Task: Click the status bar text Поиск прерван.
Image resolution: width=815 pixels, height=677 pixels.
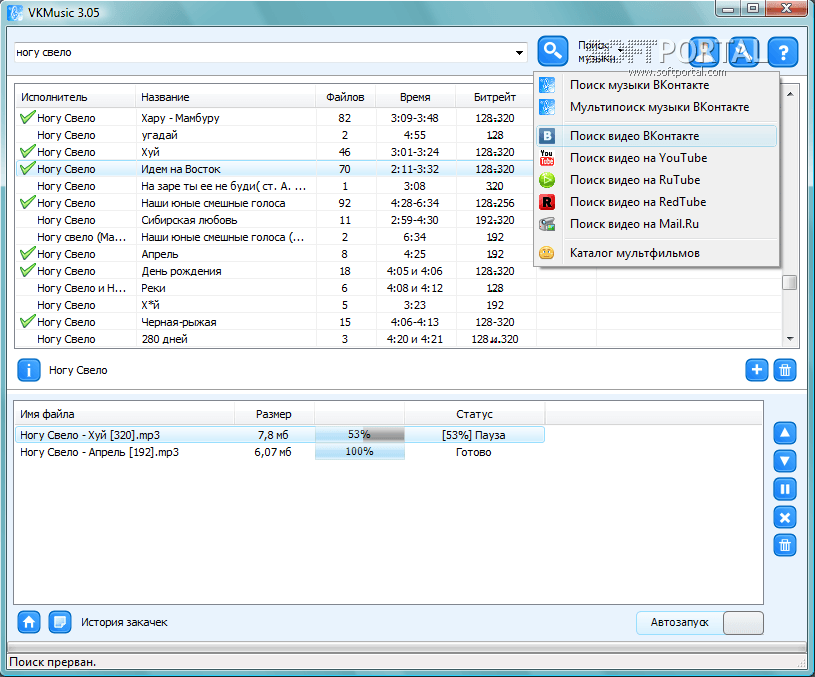Action: pyautogui.click(x=52, y=662)
